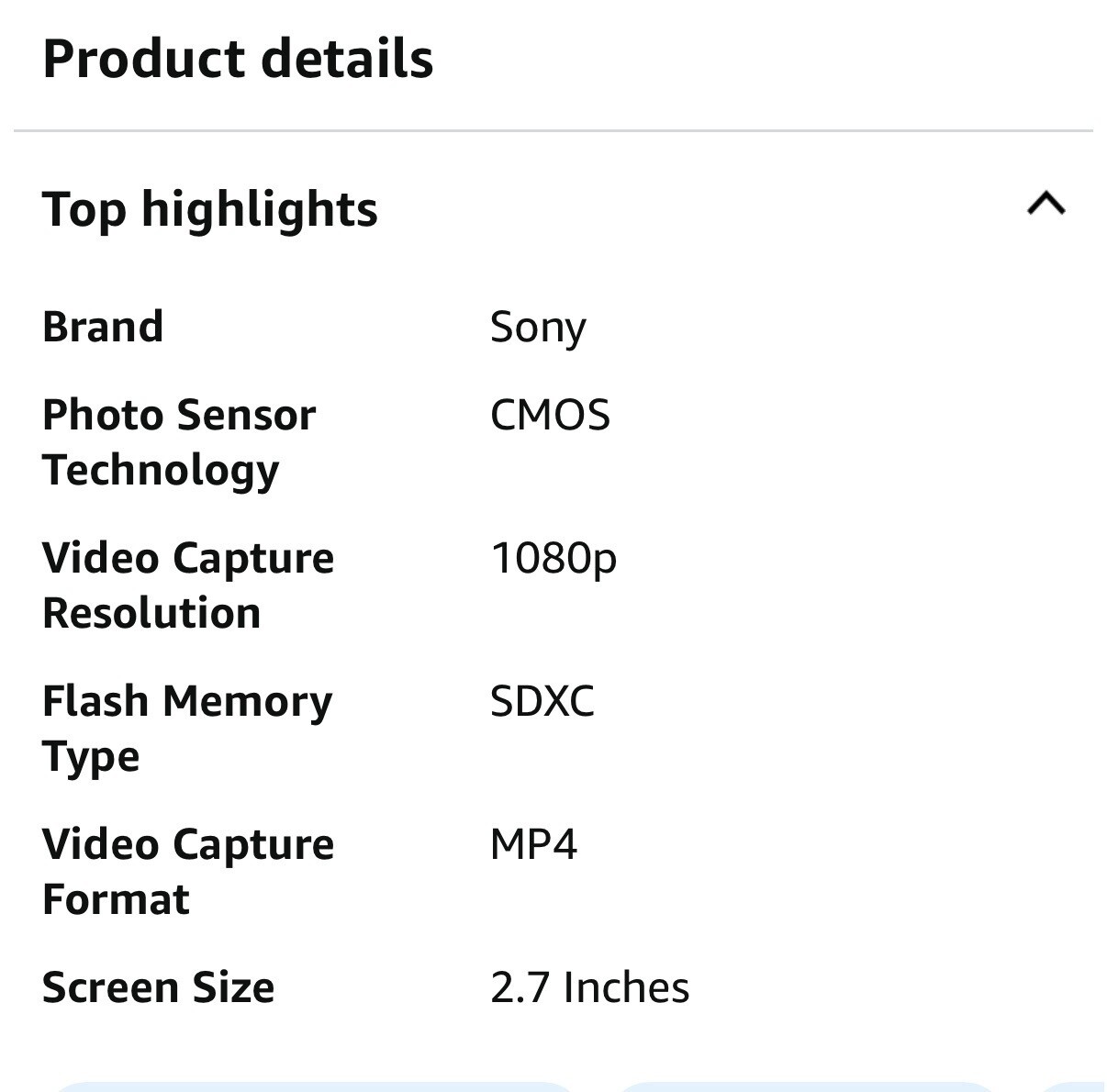Select the Brand label

(103, 327)
